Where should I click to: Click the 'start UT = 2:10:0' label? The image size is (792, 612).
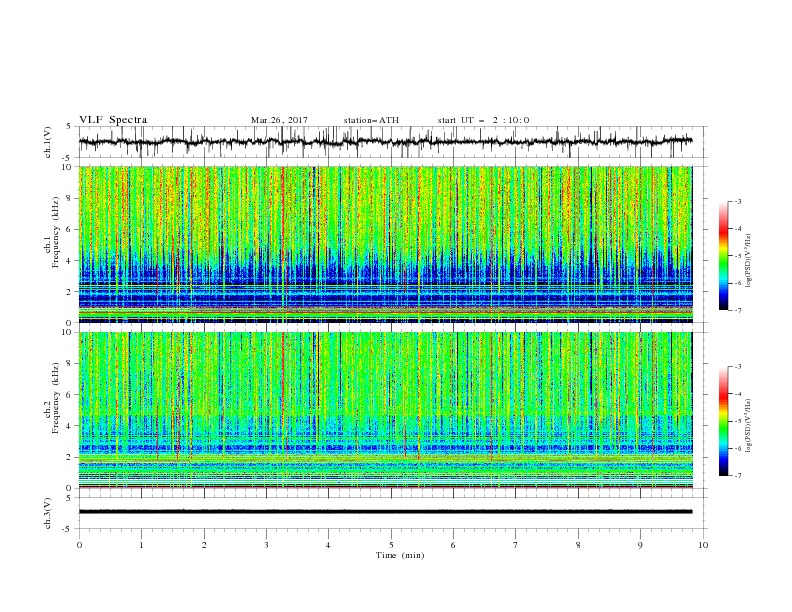point(483,120)
